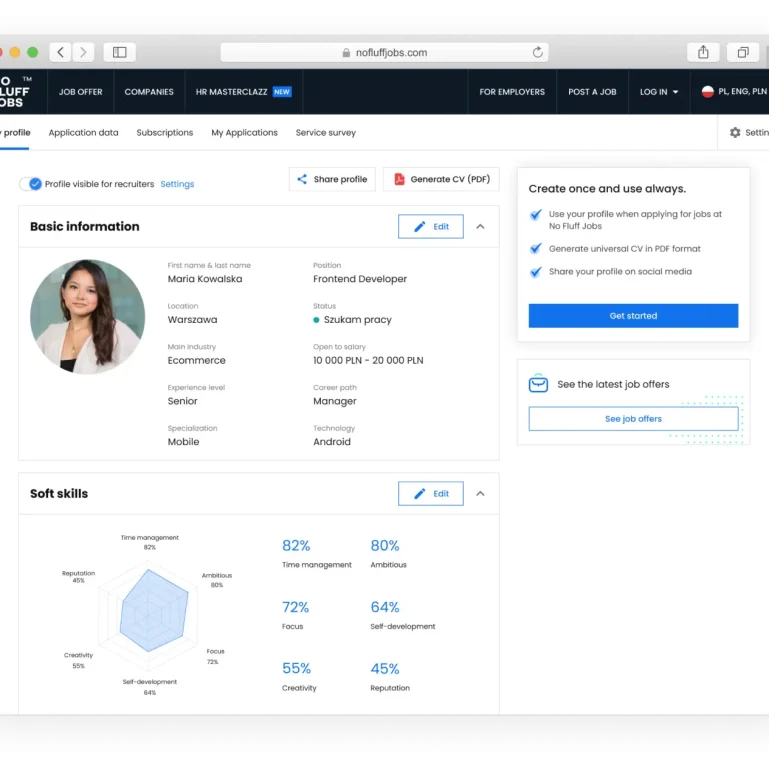Toggle Profile visible for recruiters switch
This screenshot has width=769, height=768.
[x=31, y=184]
